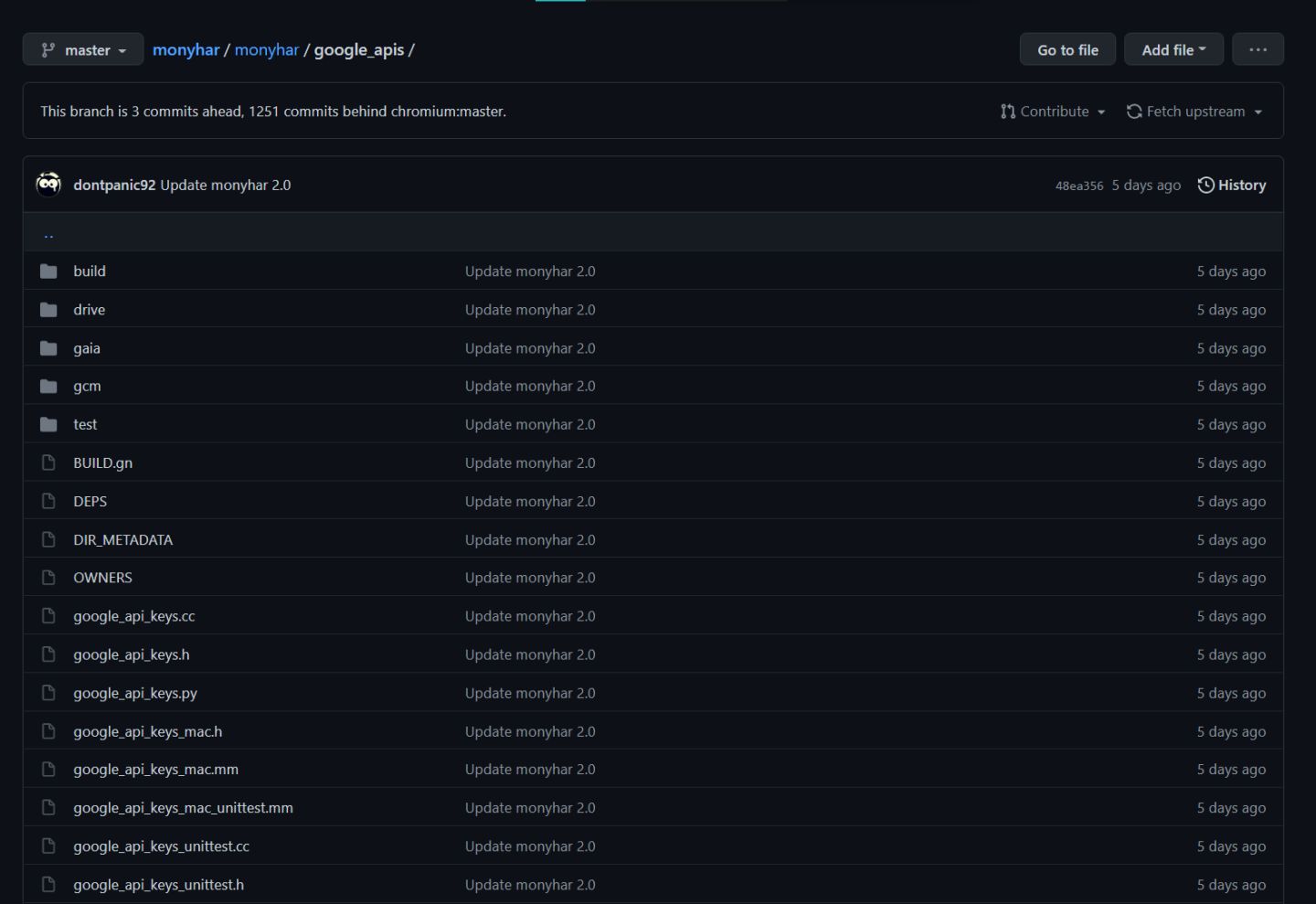Click the google_api_keys.cc file icon
Viewport: 1316px width, 904px height.
(48, 616)
